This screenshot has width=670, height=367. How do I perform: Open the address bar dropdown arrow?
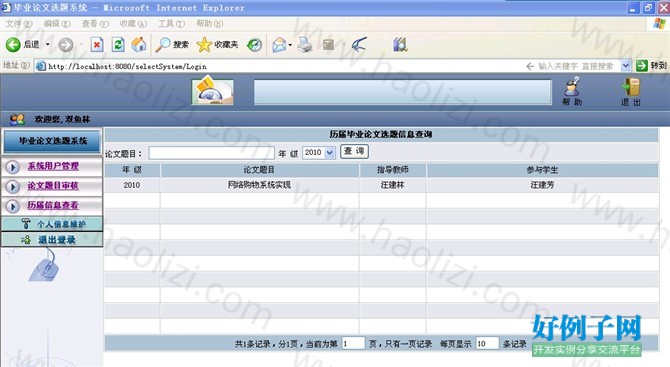pos(626,65)
